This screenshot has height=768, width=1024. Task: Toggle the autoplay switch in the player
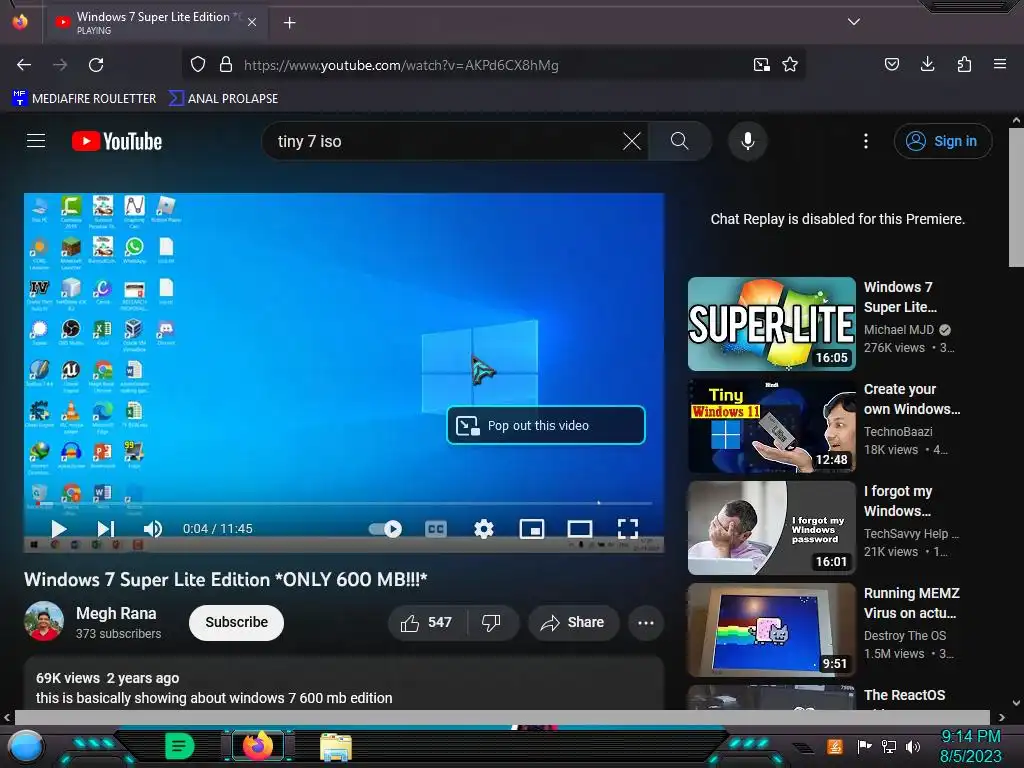pyautogui.click(x=385, y=529)
